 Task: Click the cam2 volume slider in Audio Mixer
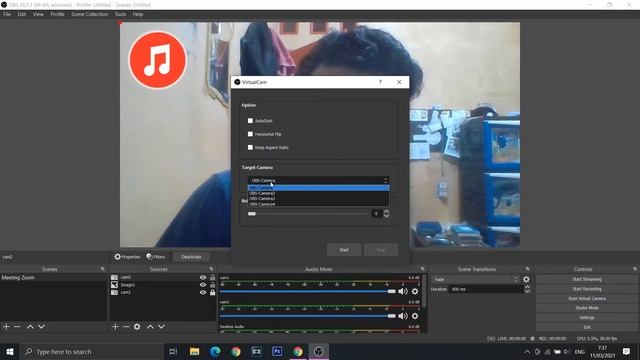click(x=308, y=316)
